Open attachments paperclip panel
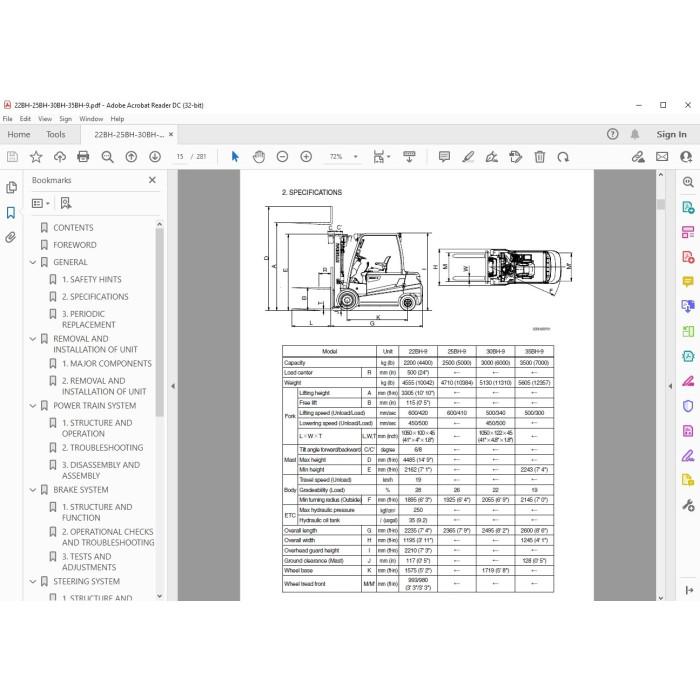 (x=11, y=237)
